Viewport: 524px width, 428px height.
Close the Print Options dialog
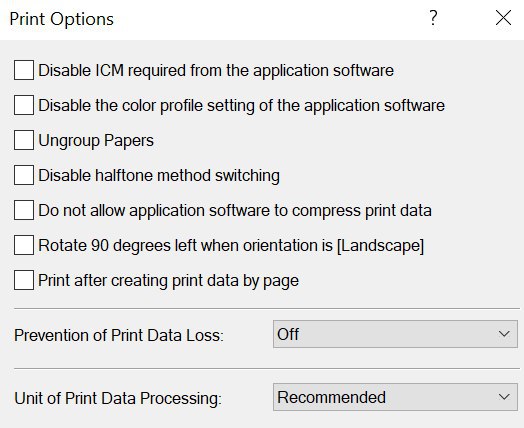pyautogui.click(x=503, y=18)
